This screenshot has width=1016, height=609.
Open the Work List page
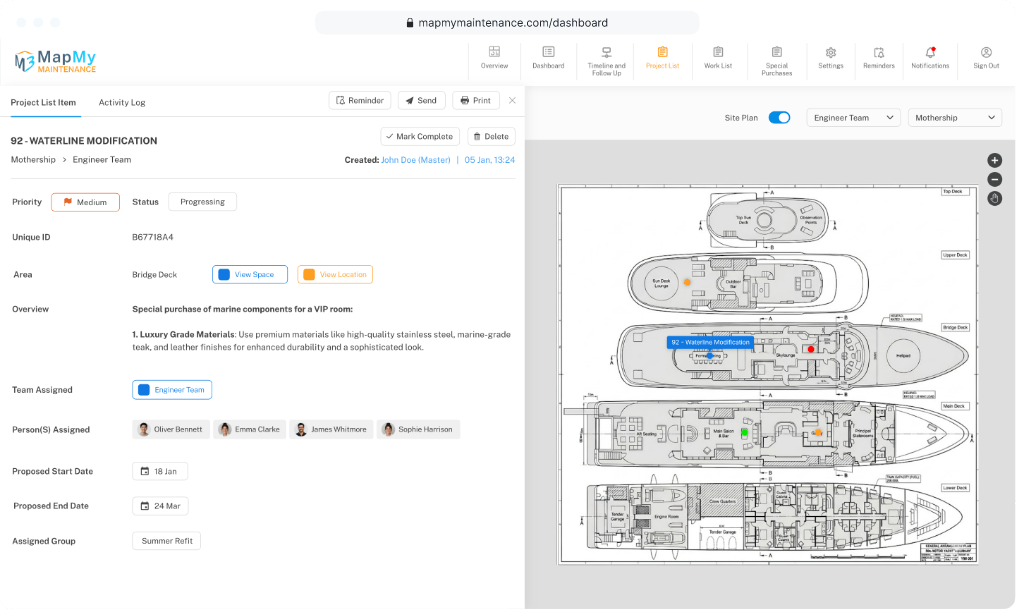[718, 58]
